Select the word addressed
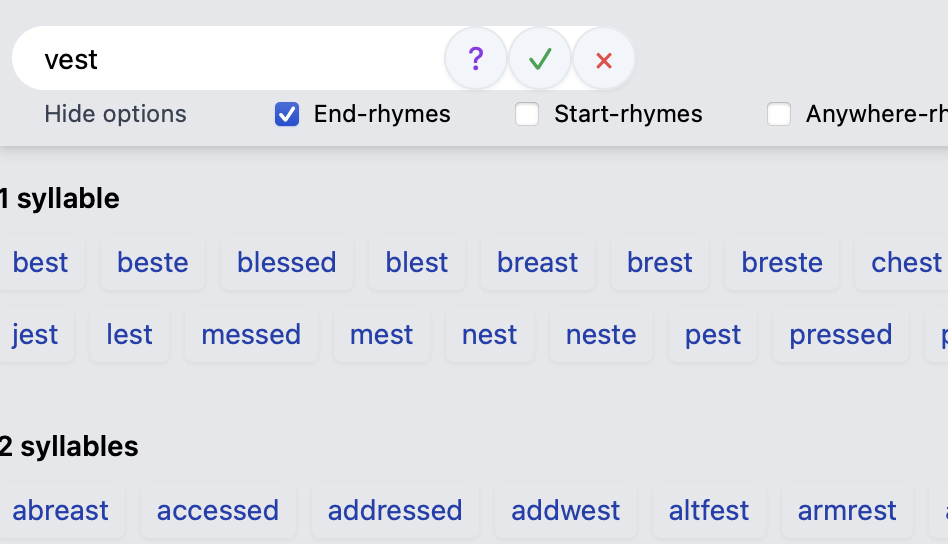948x544 pixels. click(x=395, y=511)
